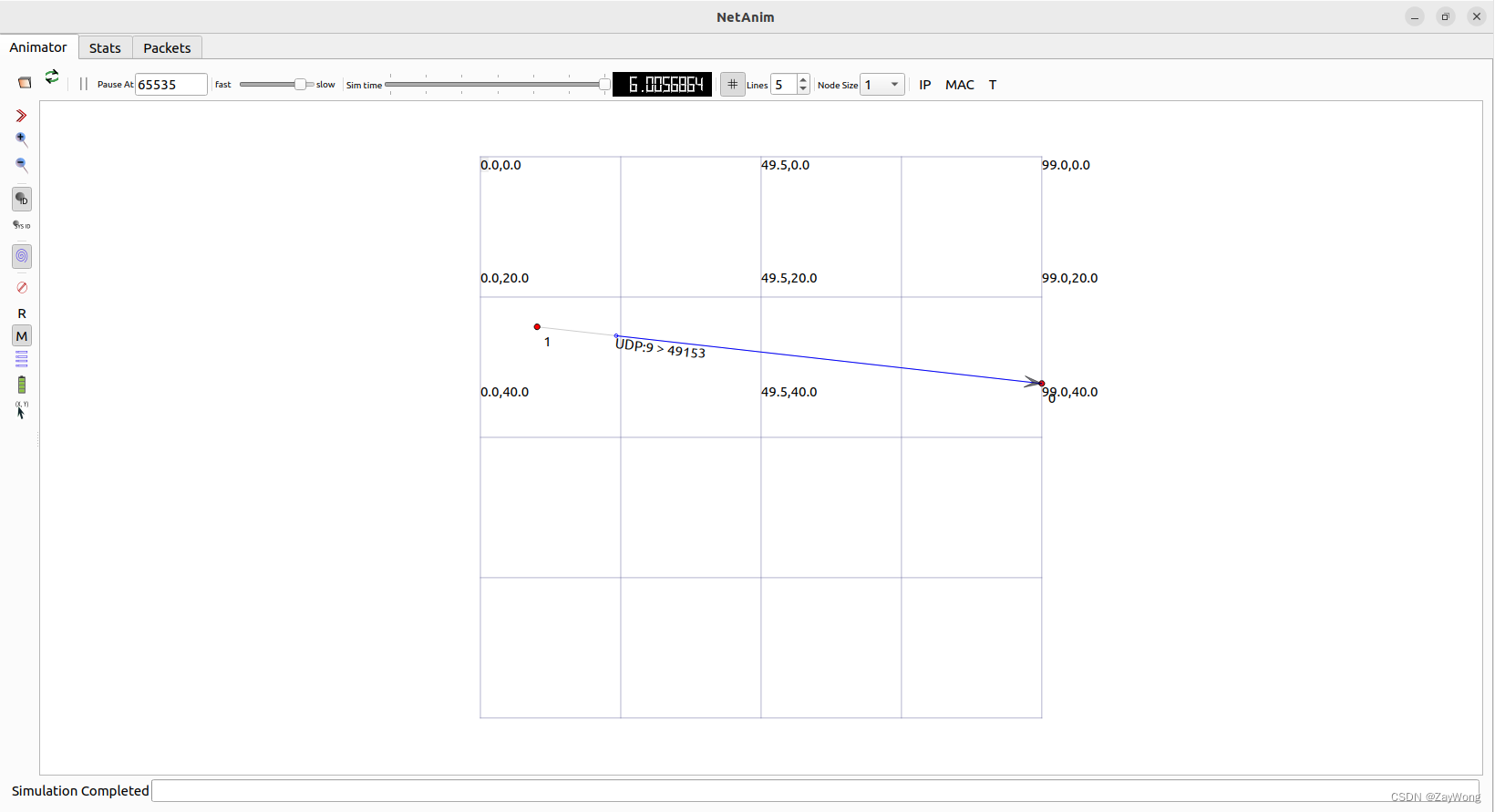Toggle the M packet metadata button
1495x812 pixels.
[x=22, y=336]
